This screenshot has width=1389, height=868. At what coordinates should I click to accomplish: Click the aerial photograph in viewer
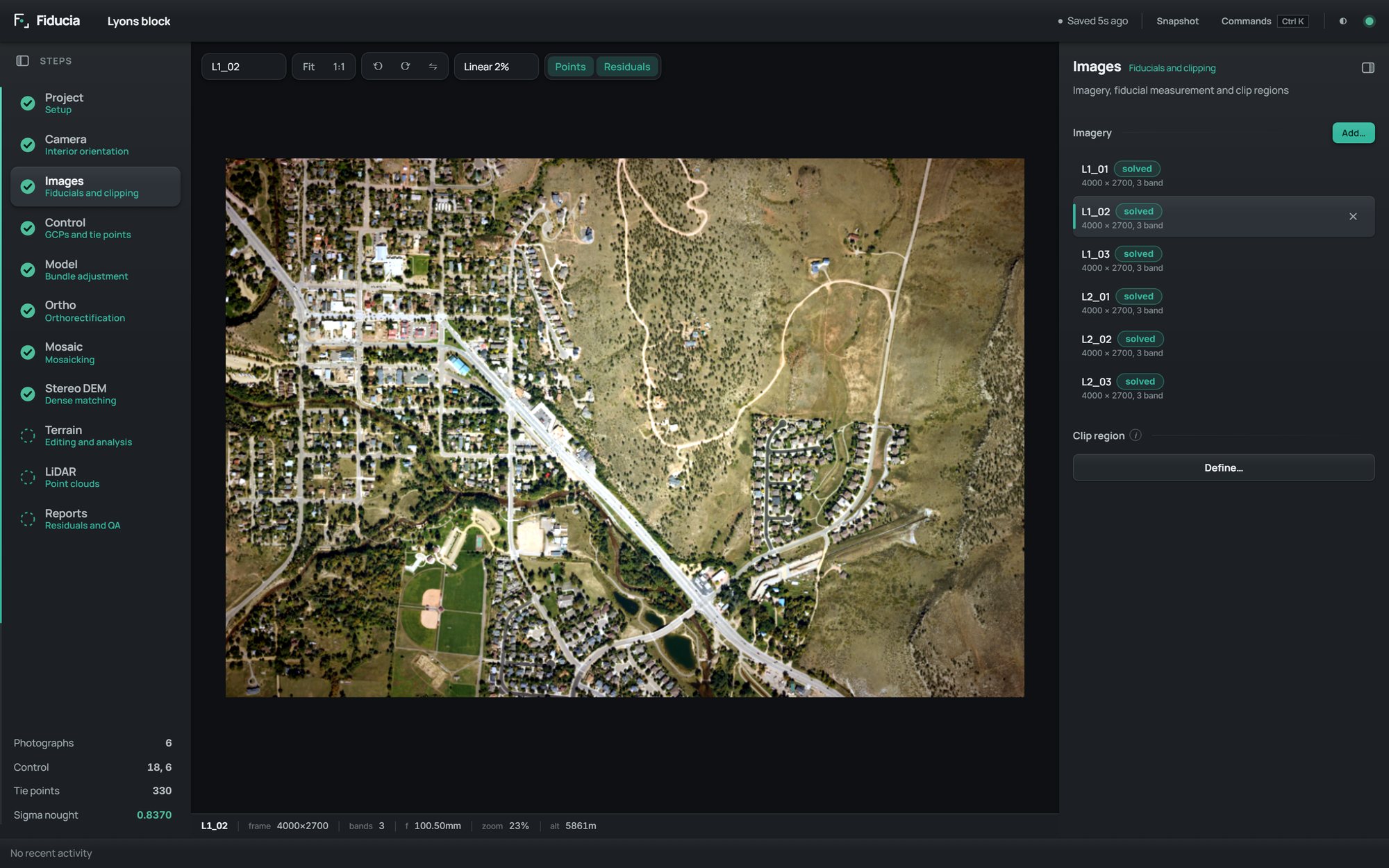click(x=624, y=428)
